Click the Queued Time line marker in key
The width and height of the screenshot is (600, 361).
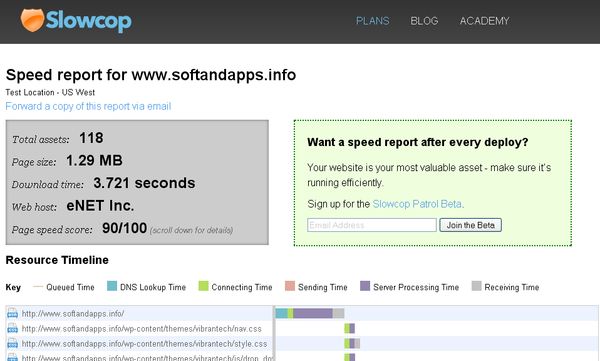[38, 287]
